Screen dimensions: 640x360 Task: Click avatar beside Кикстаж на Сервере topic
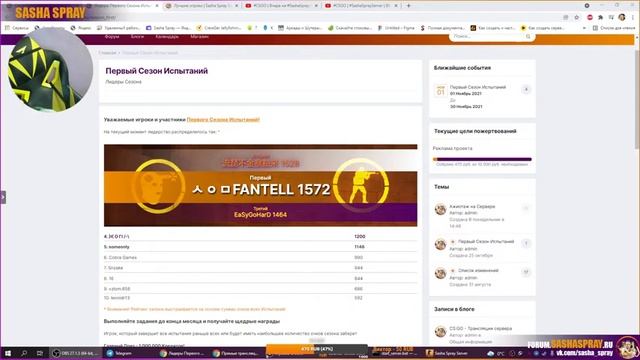(x=440, y=209)
